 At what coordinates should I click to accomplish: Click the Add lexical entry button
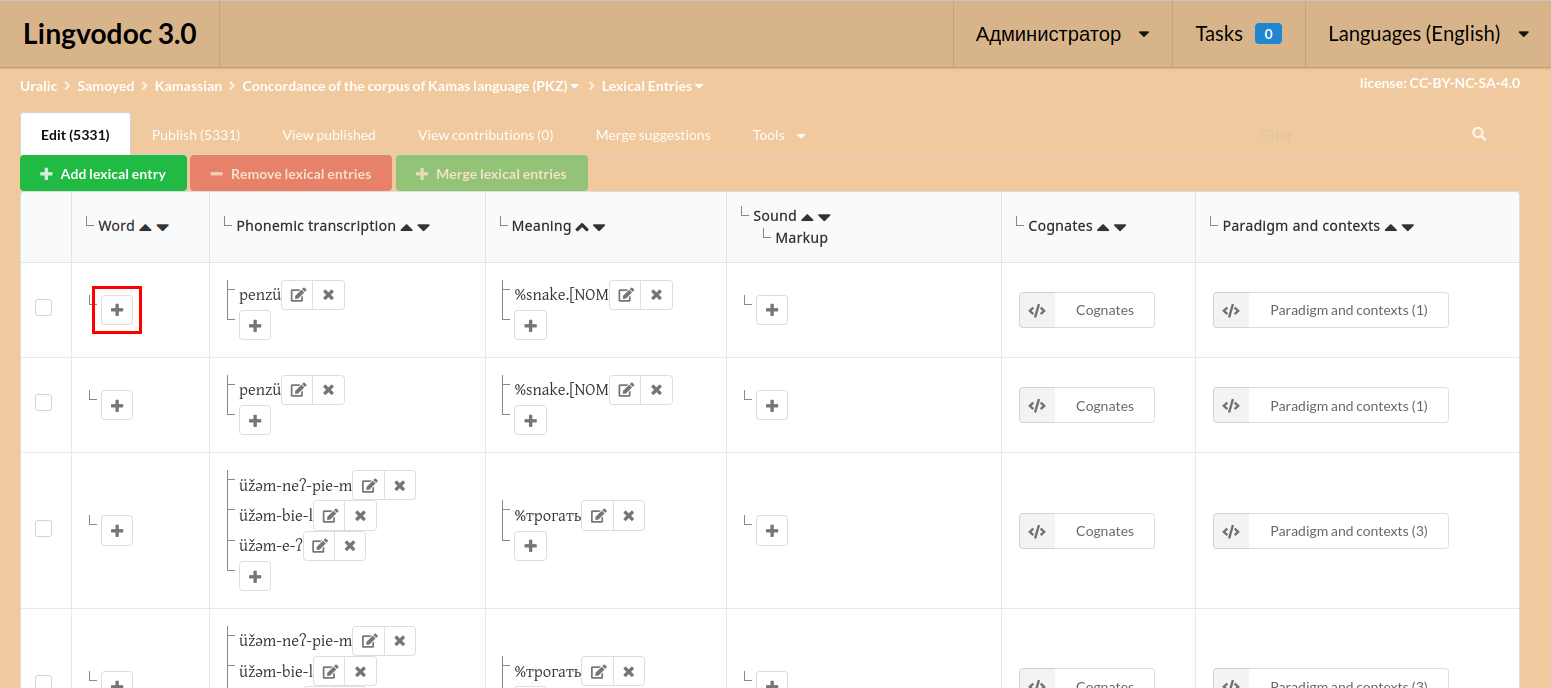[x=103, y=172]
